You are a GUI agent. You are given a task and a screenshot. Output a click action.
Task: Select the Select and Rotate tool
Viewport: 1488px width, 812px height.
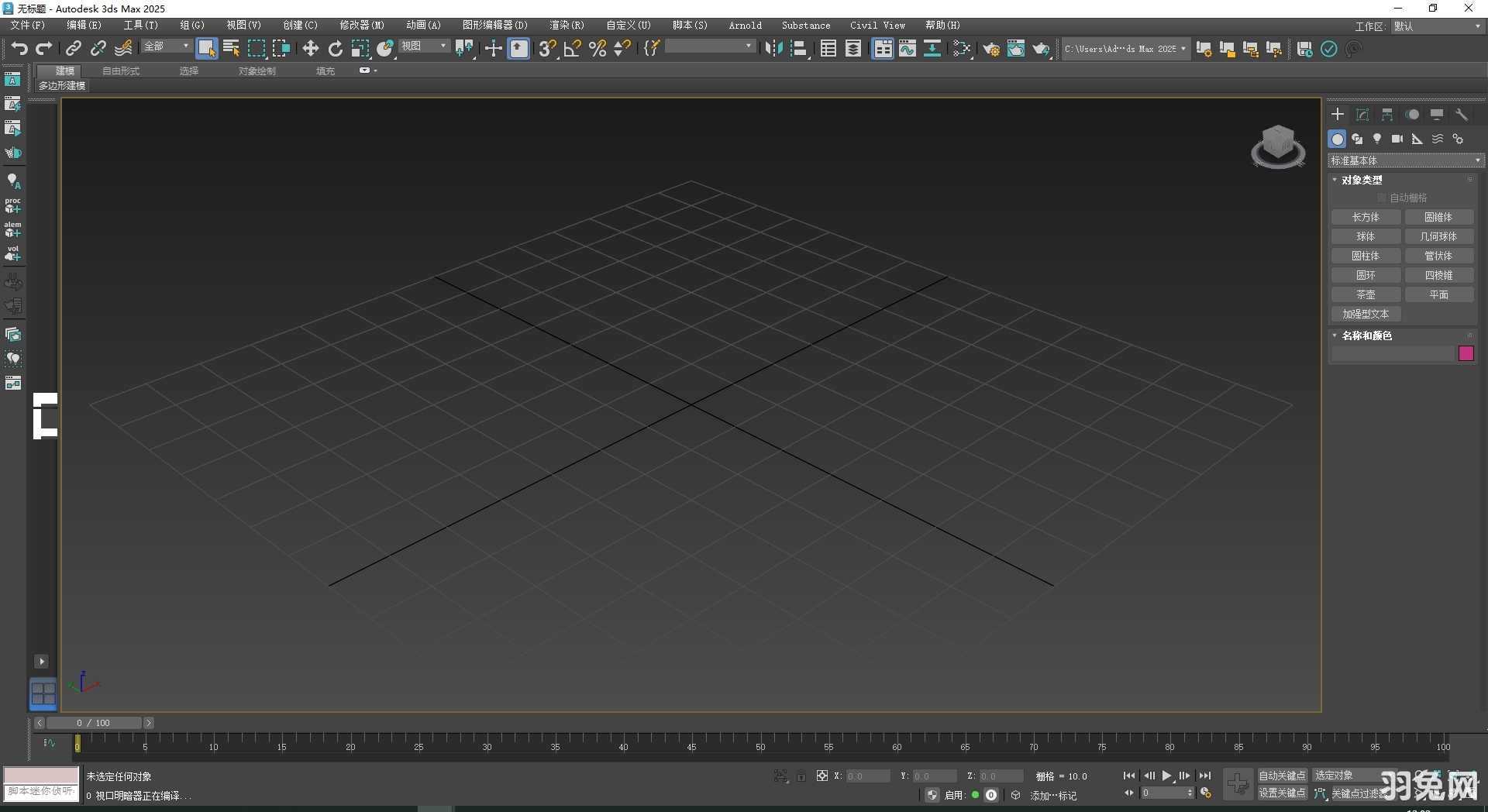coord(336,49)
